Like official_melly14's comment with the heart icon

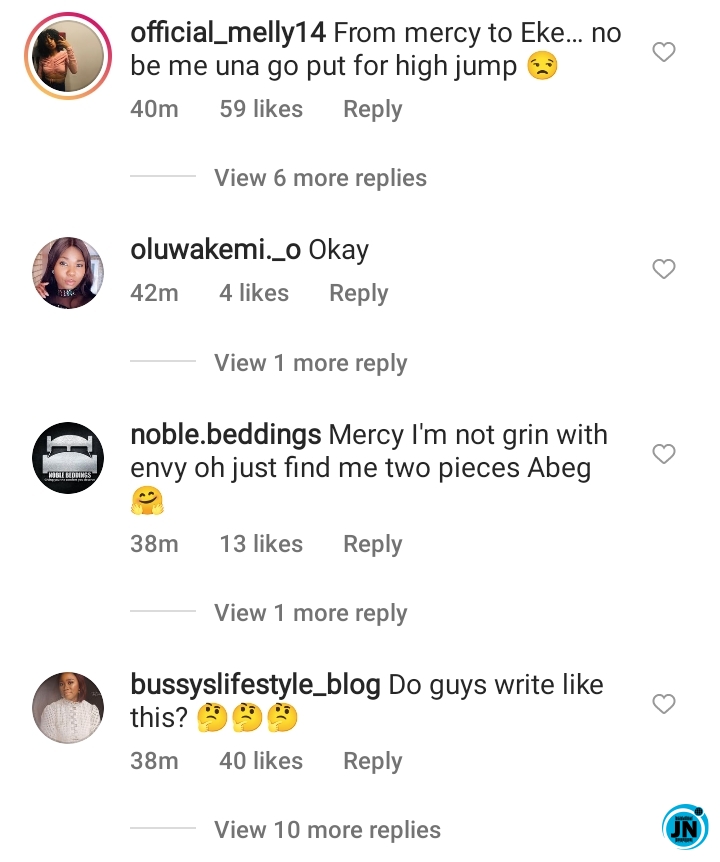[x=663, y=52]
